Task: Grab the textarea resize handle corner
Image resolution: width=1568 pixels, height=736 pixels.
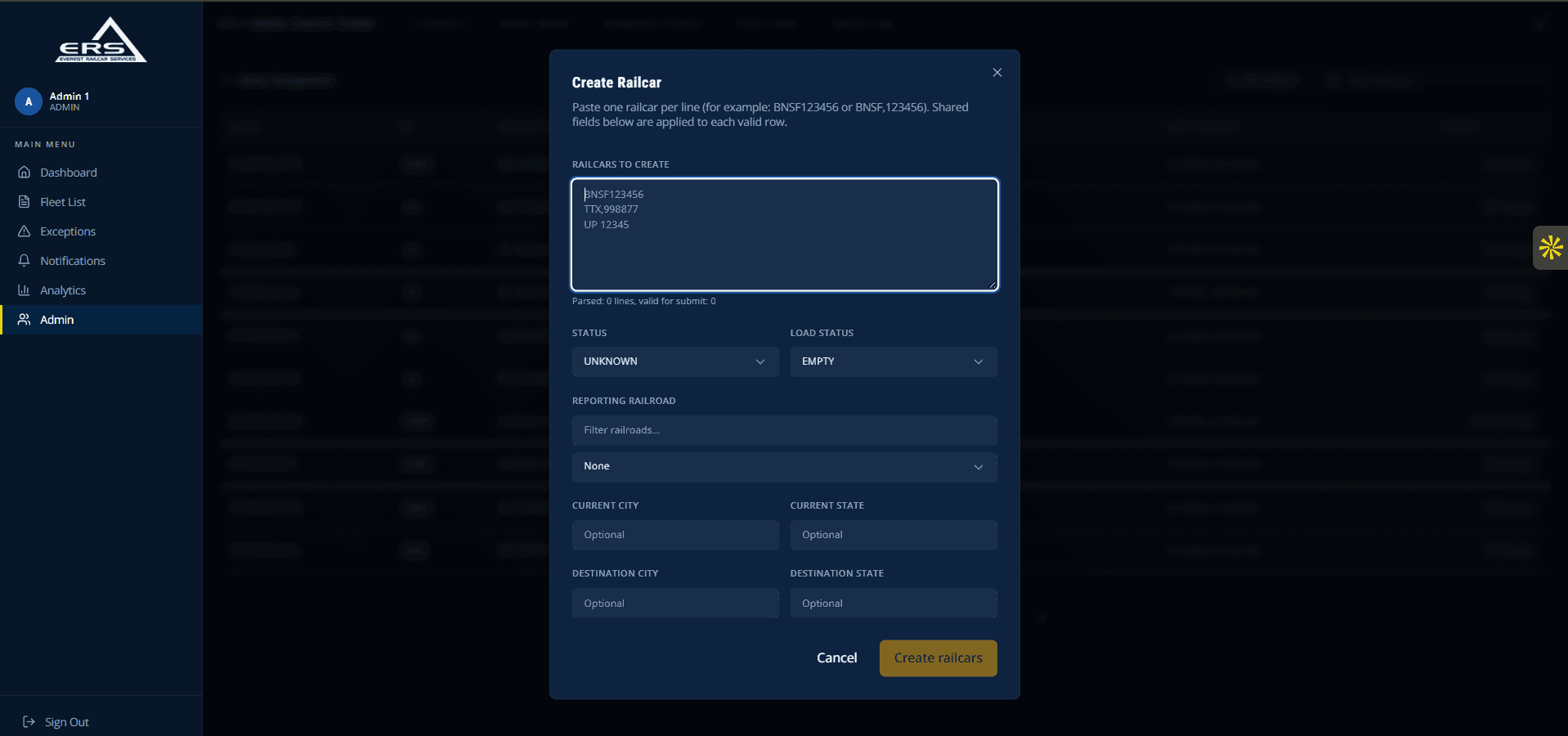Action: [x=992, y=285]
